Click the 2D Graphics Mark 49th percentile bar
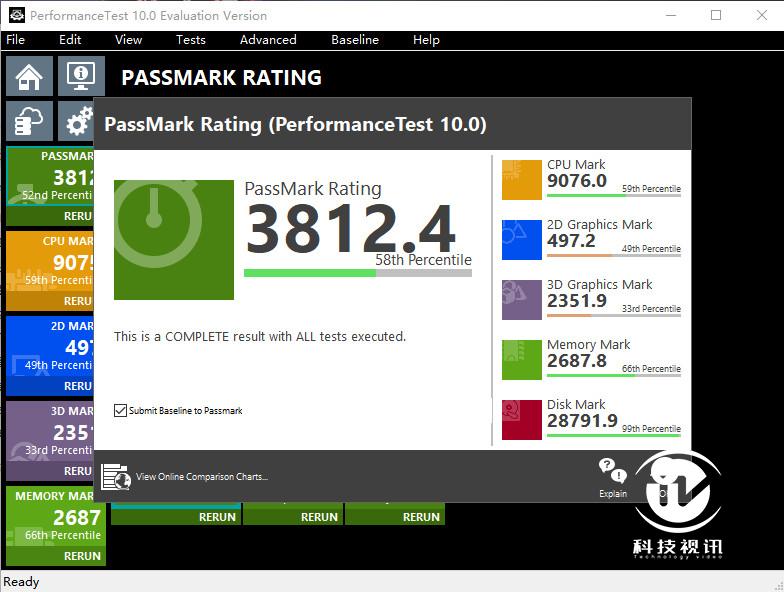The width and height of the screenshot is (784, 592). 614,256
